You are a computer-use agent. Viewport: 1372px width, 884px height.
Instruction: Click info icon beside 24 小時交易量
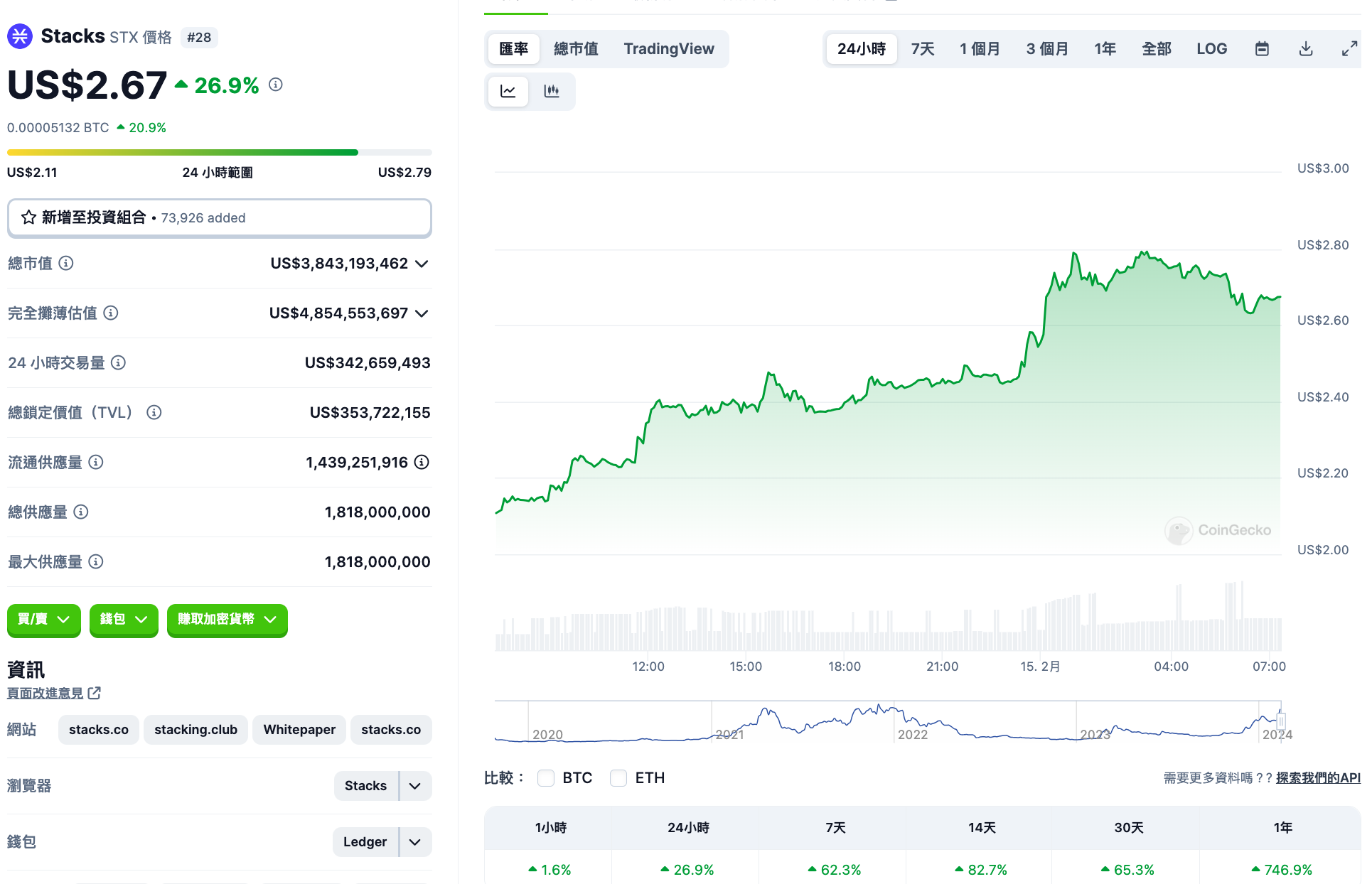coord(119,363)
